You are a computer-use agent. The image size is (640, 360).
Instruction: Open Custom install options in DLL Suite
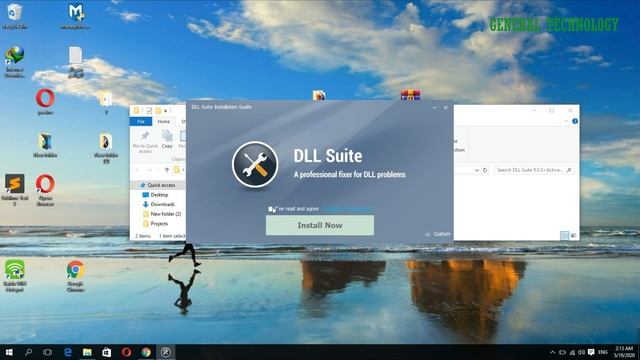coord(438,234)
